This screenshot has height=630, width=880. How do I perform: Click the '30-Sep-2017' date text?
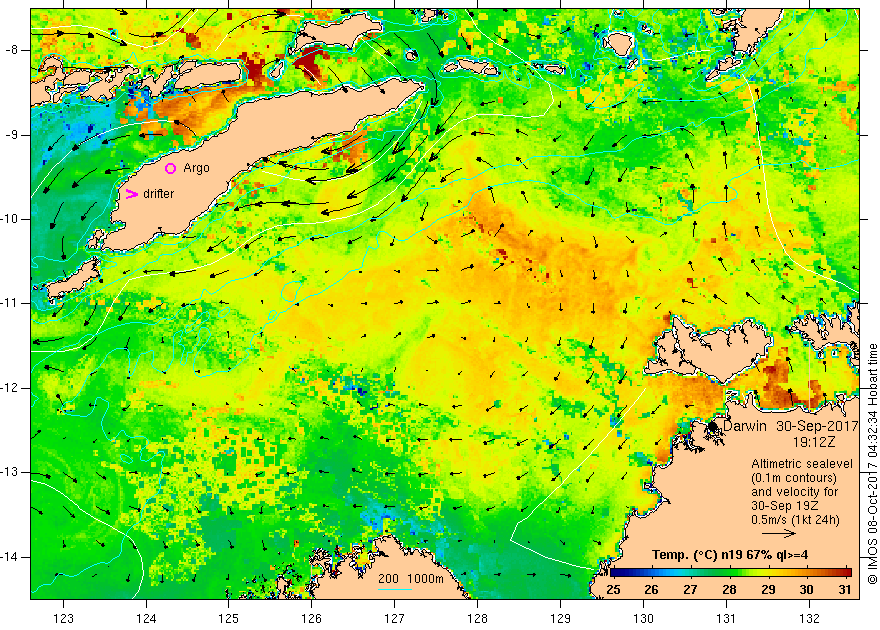click(x=817, y=426)
